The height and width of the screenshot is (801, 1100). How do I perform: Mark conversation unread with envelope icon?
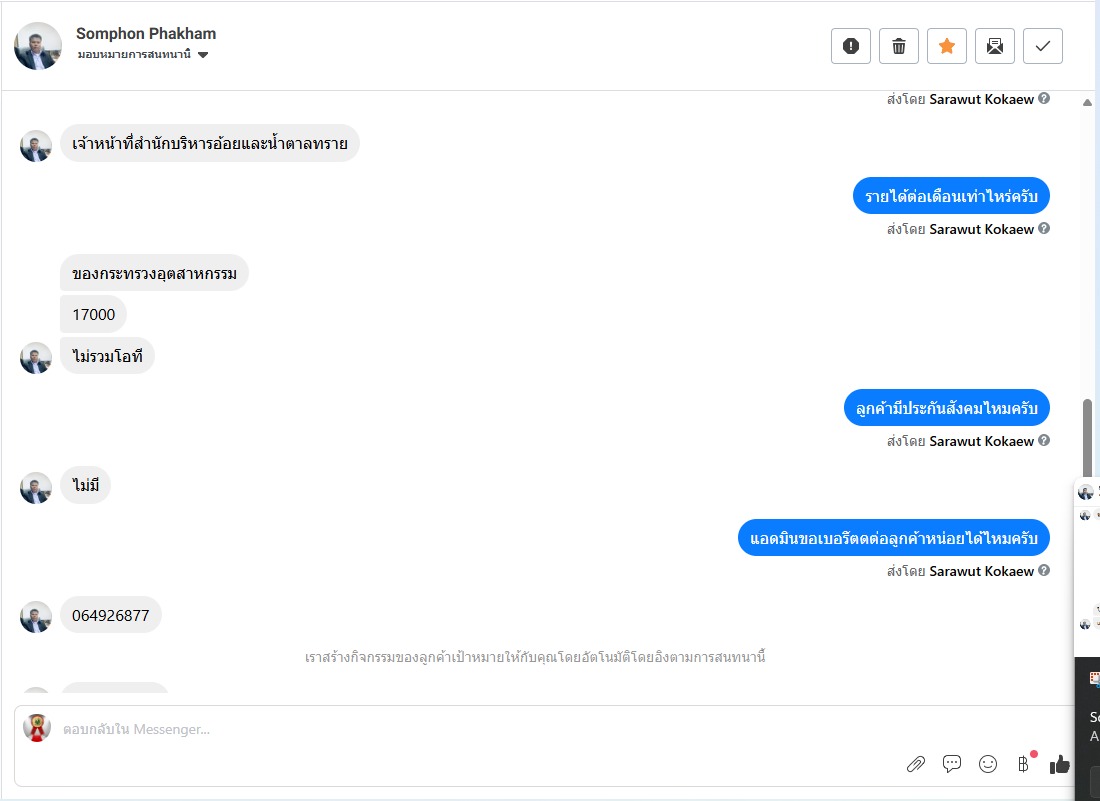(995, 46)
